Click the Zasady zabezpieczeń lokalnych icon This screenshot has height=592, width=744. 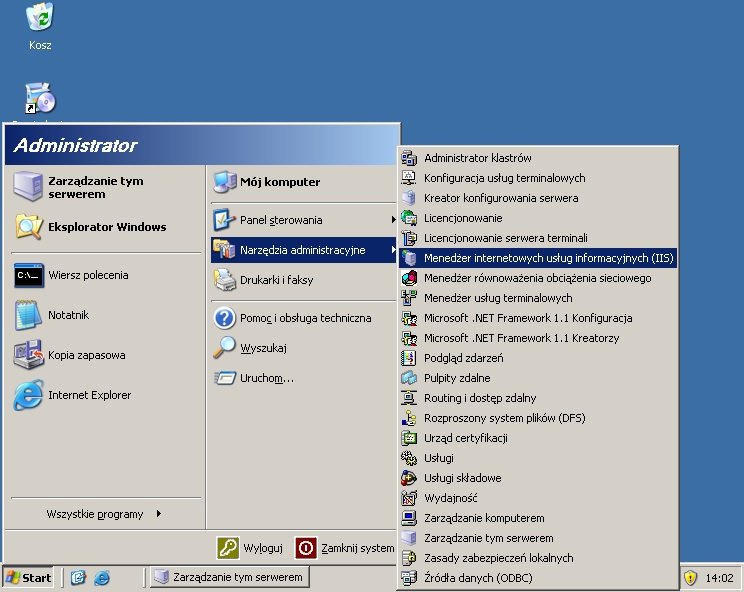(409, 558)
